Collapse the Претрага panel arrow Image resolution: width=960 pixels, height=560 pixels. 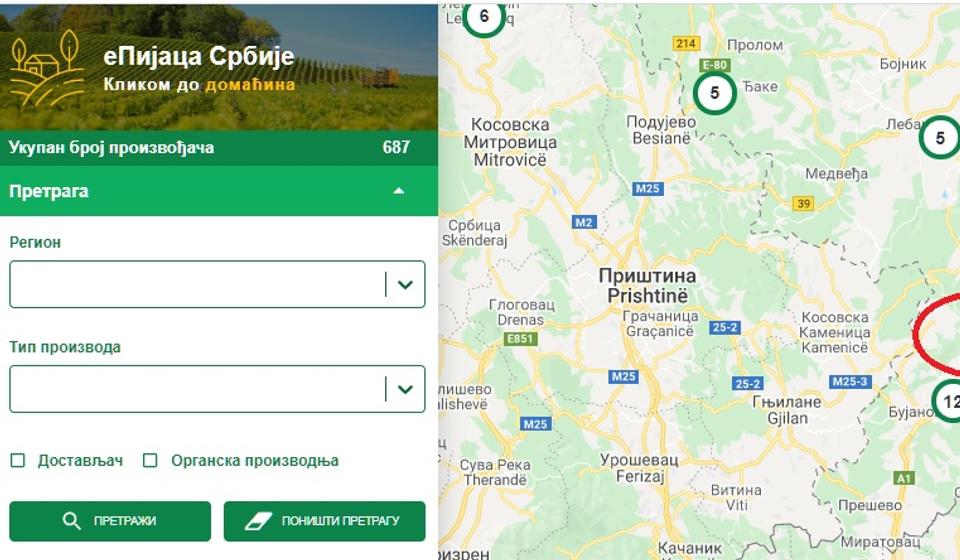[x=399, y=191]
